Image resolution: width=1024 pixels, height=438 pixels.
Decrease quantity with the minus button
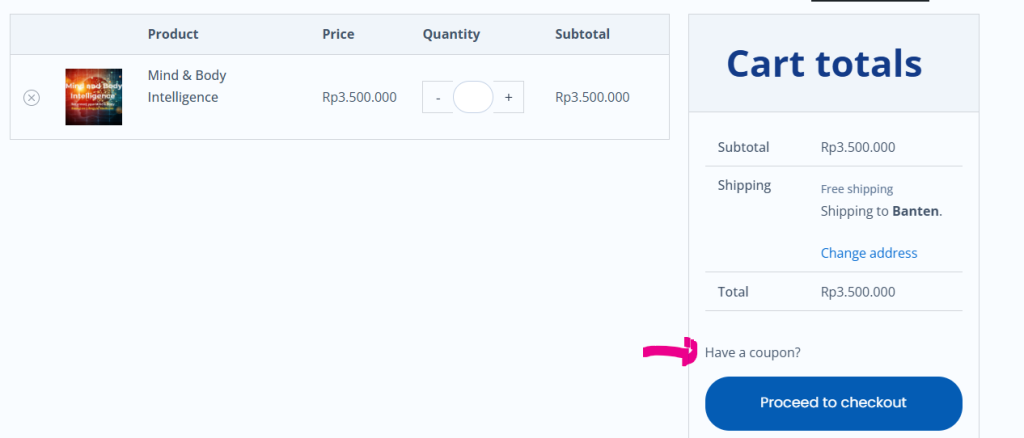click(x=438, y=97)
